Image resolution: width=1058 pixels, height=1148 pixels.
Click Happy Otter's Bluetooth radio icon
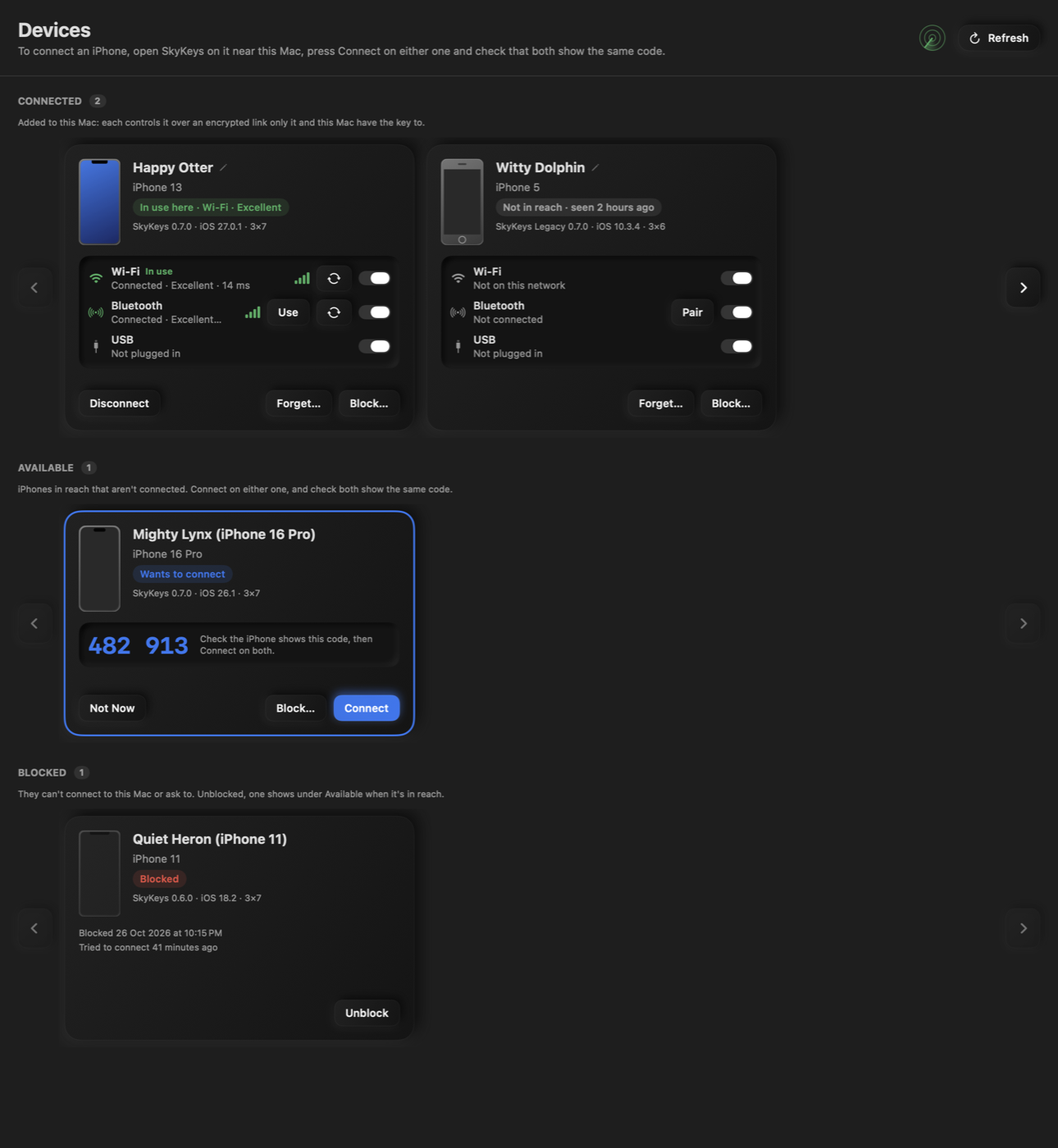pos(96,312)
